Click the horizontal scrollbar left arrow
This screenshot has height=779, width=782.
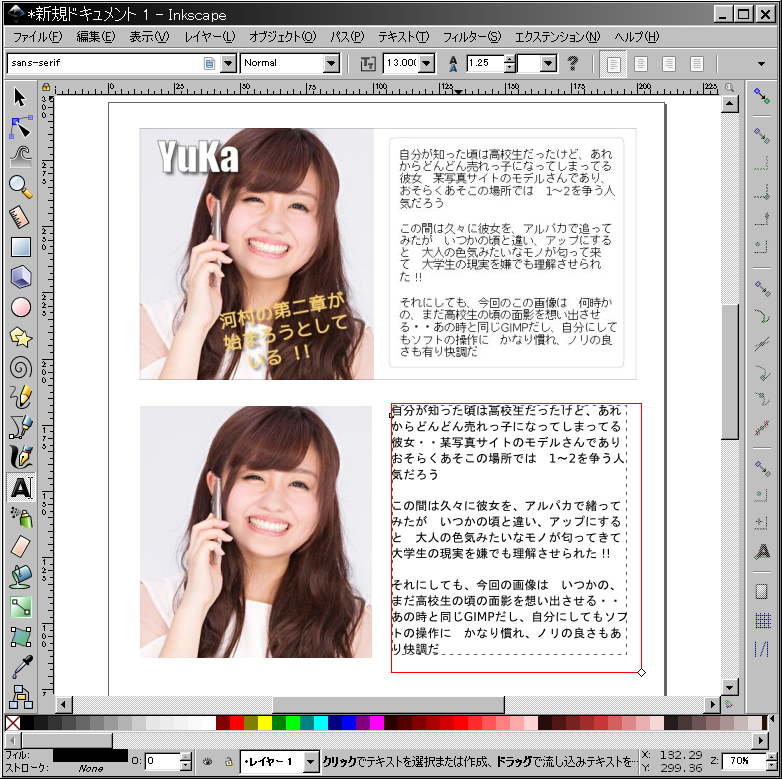(63, 705)
